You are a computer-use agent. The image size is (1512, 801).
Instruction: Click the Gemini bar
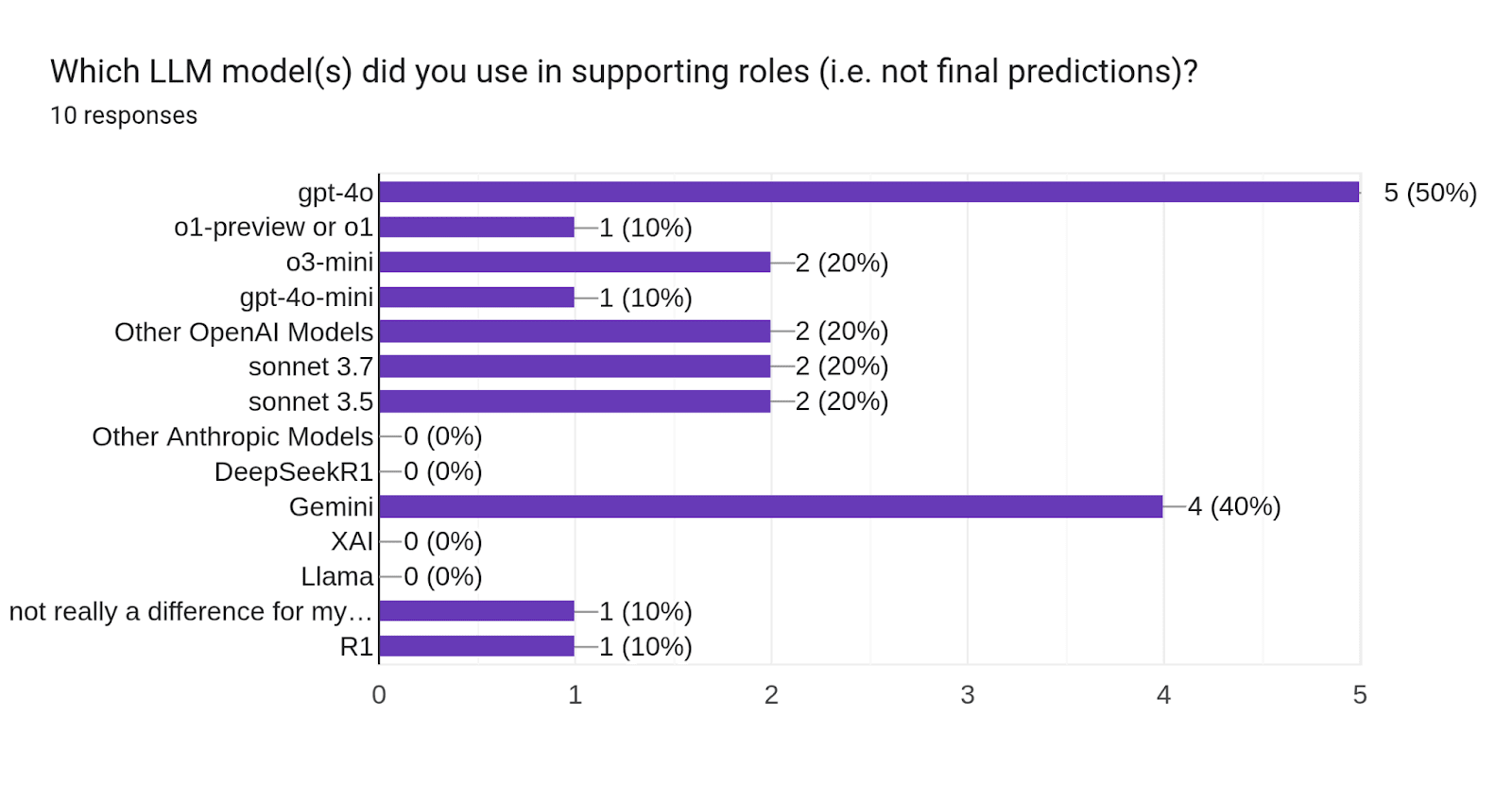[x=770, y=507]
